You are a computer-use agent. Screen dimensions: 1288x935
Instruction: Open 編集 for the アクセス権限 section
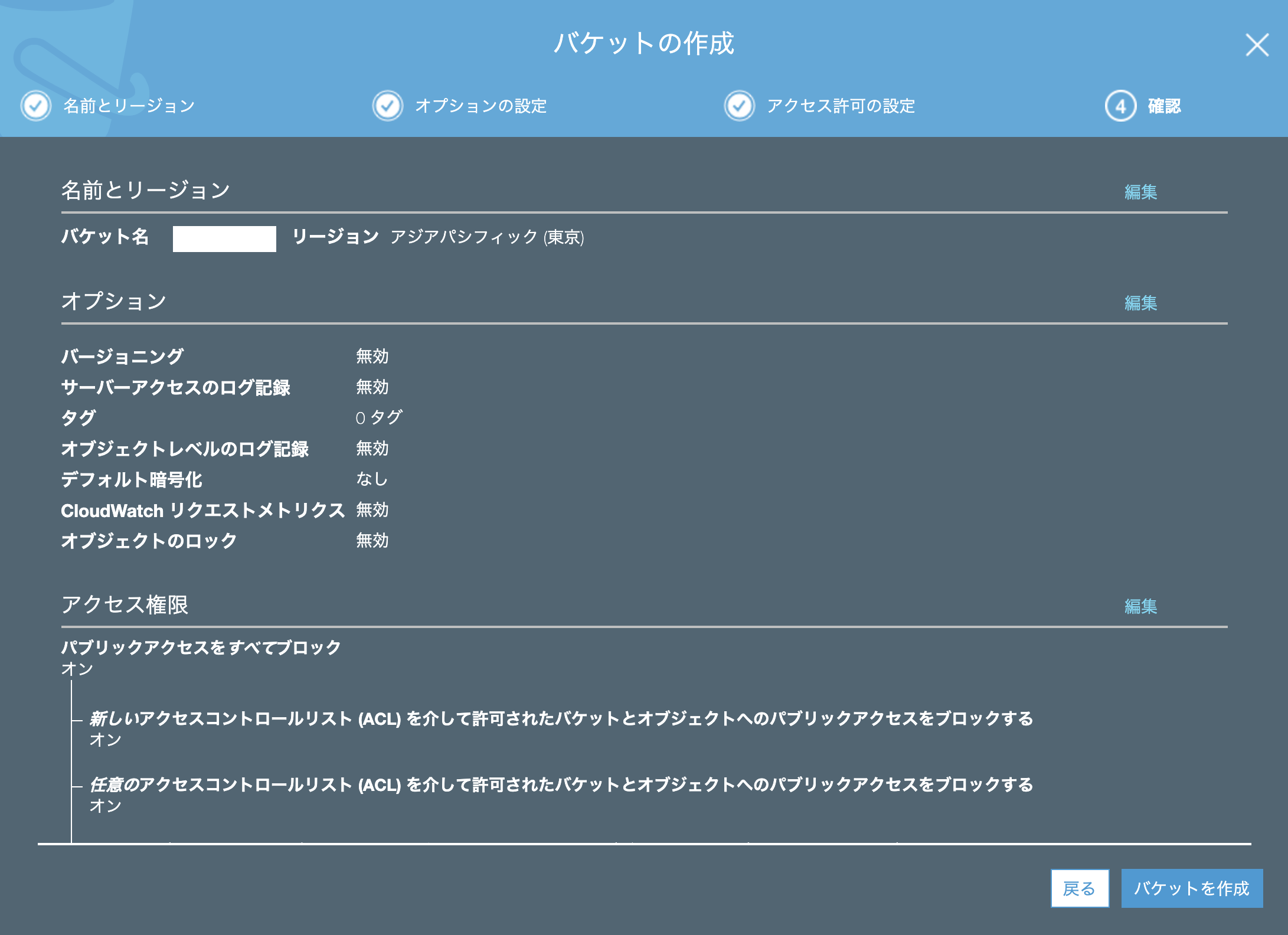tap(1140, 606)
